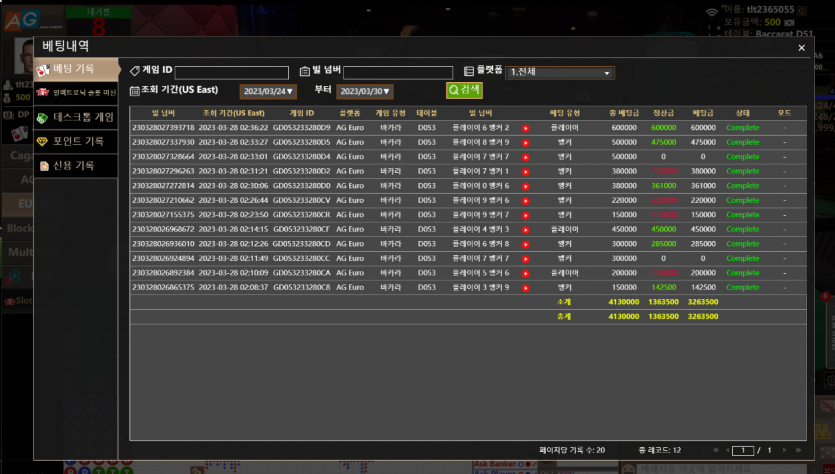Click the wifi signal icon in background header
Screen dimensions: 835x474
point(712,12)
